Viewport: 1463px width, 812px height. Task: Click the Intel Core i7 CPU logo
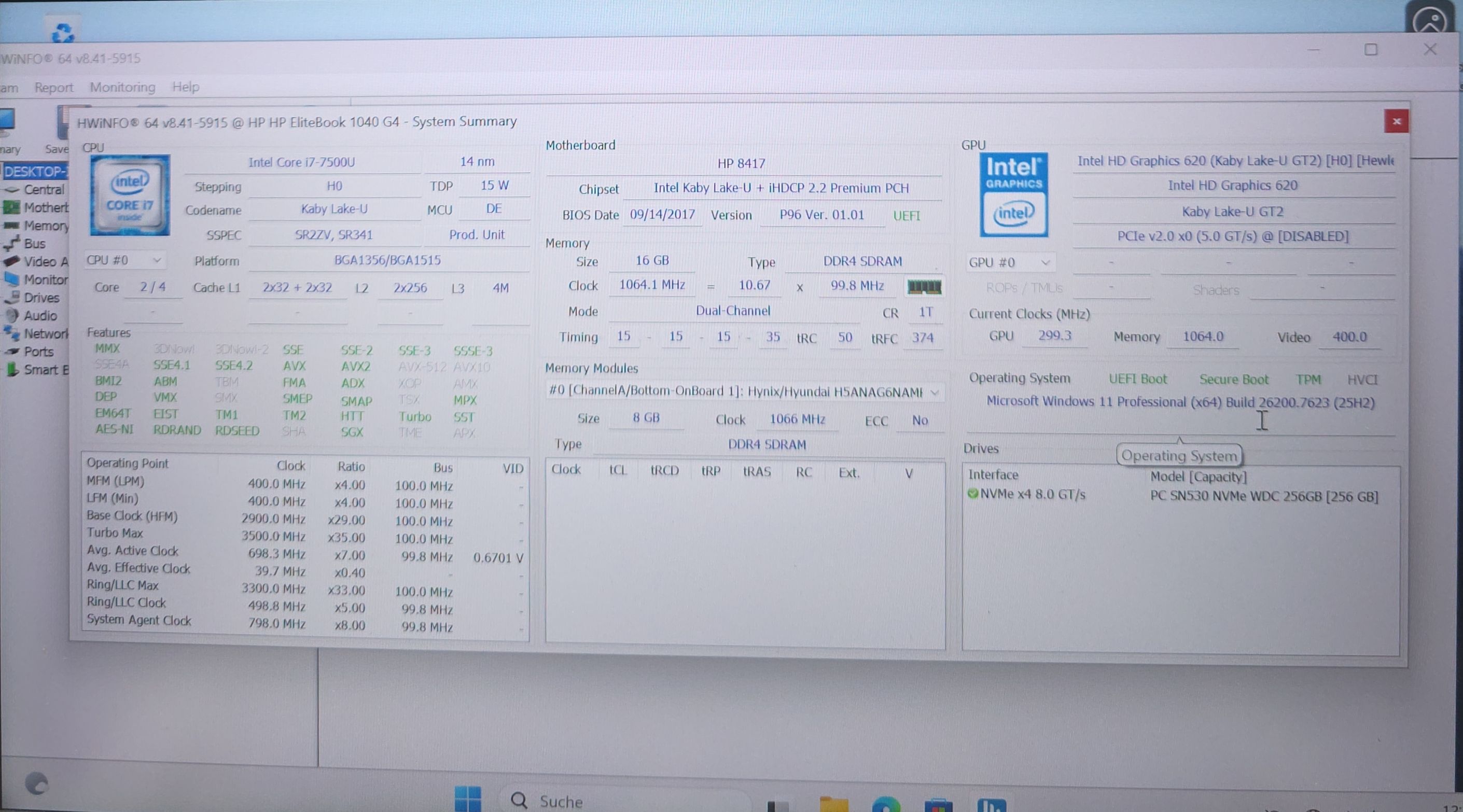click(x=130, y=195)
